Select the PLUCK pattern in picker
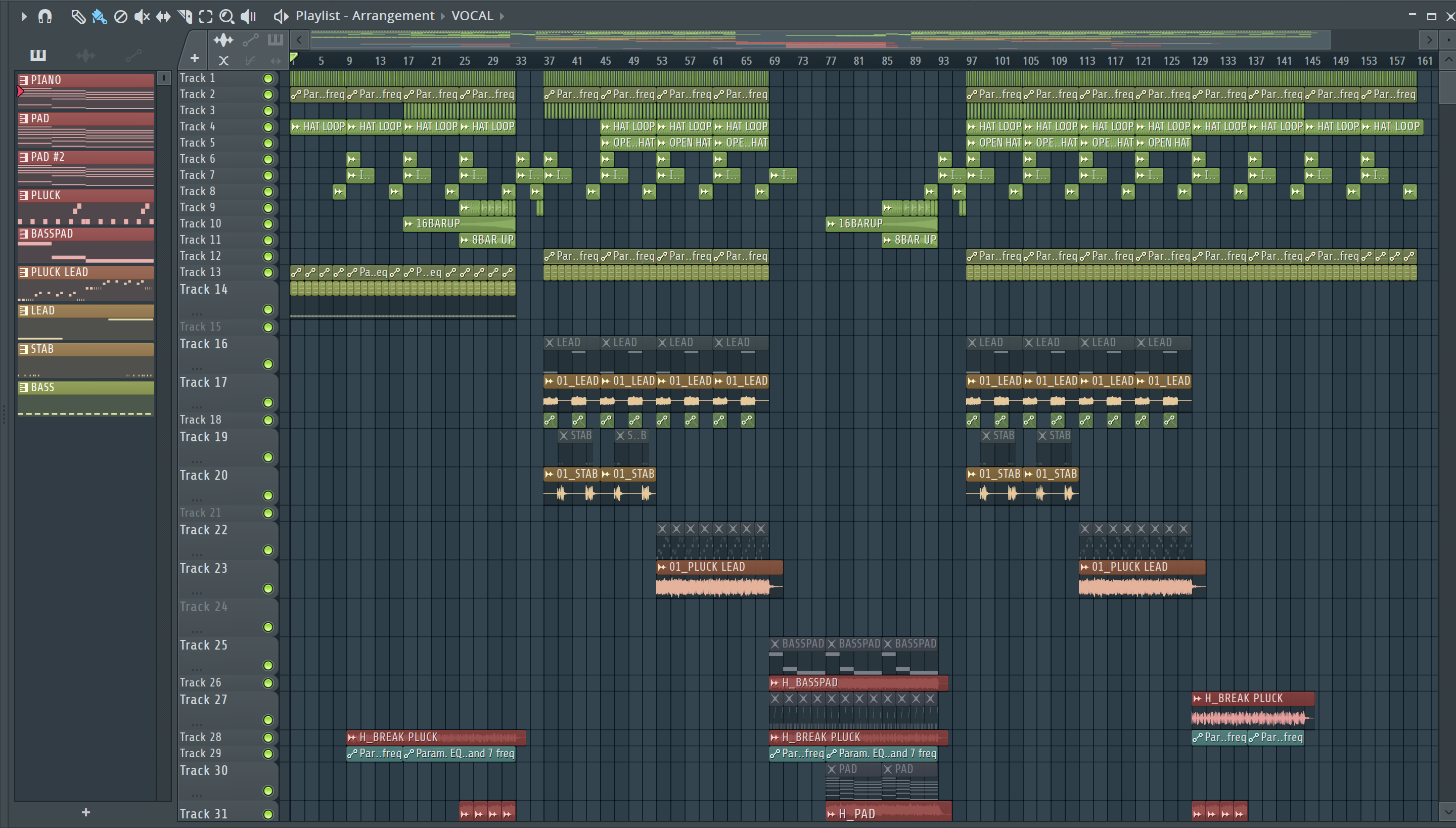 point(86,207)
